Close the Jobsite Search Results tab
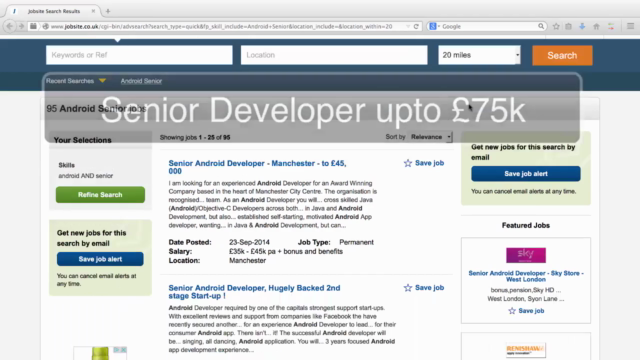Image resolution: width=640 pixels, height=360 pixels. click(93, 11)
